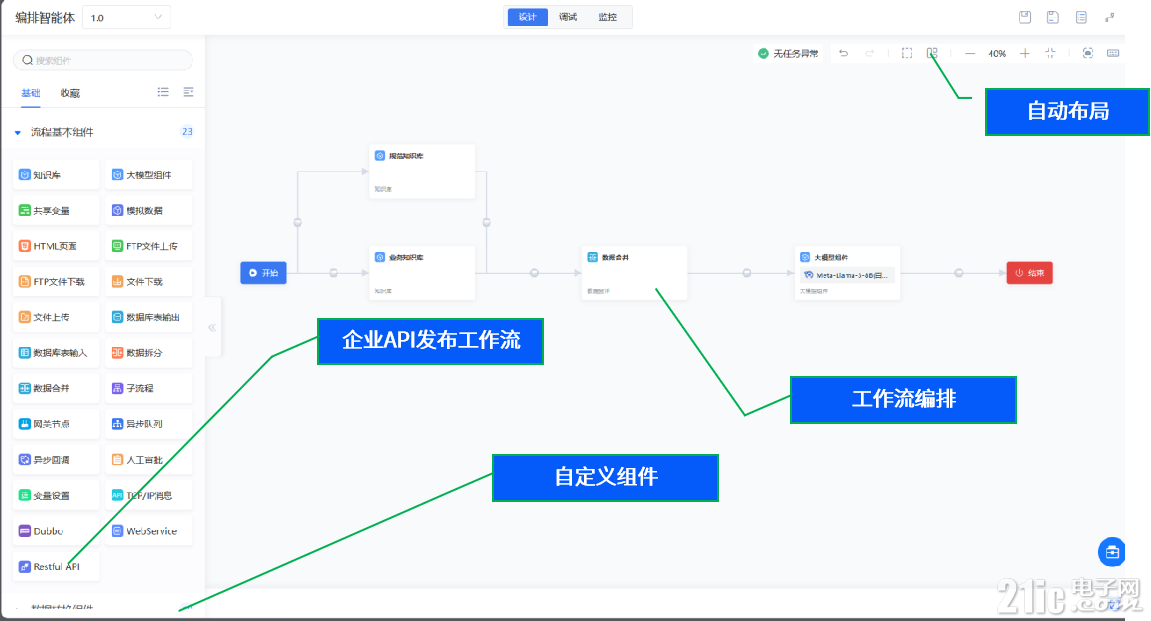Select the 业务知识库 node on canvas

pyautogui.click(x=422, y=273)
